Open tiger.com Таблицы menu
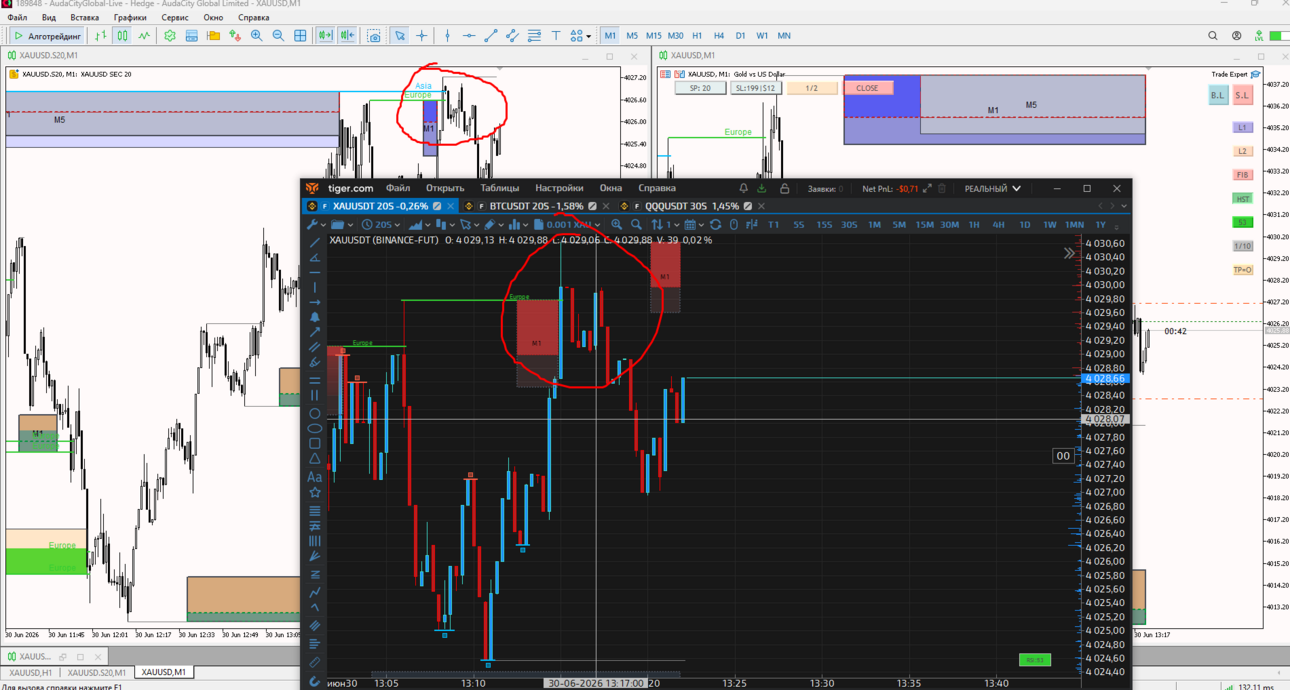Viewport: 1290px width, 690px height. [499, 188]
